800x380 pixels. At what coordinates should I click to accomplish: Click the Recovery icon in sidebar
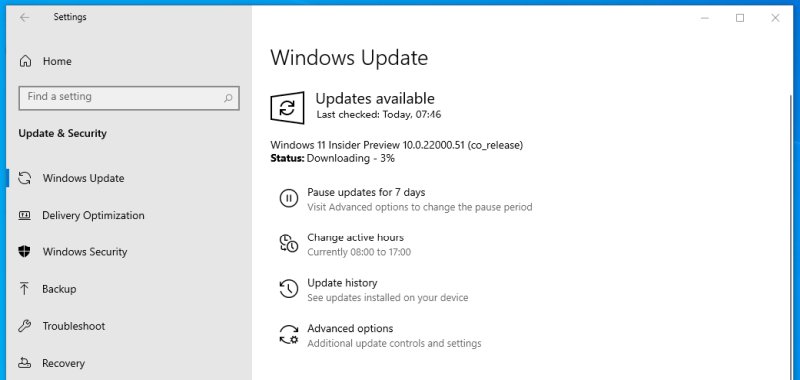pyautogui.click(x=24, y=363)
